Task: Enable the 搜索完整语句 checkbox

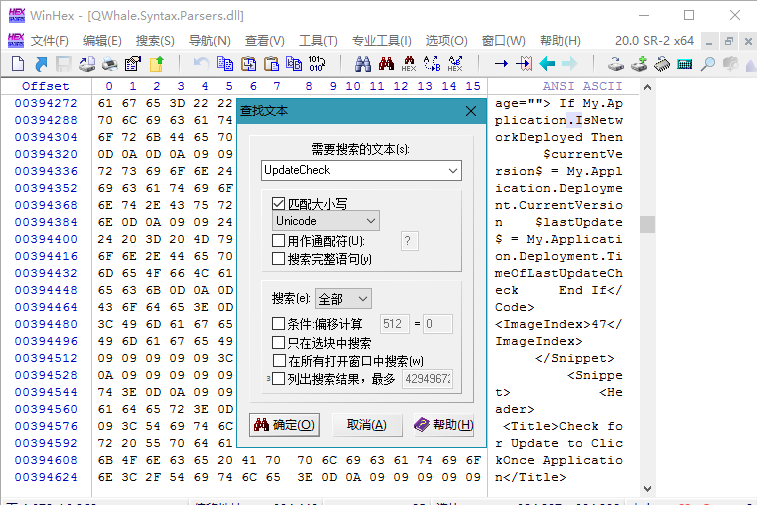Action: tap(278, 259)
